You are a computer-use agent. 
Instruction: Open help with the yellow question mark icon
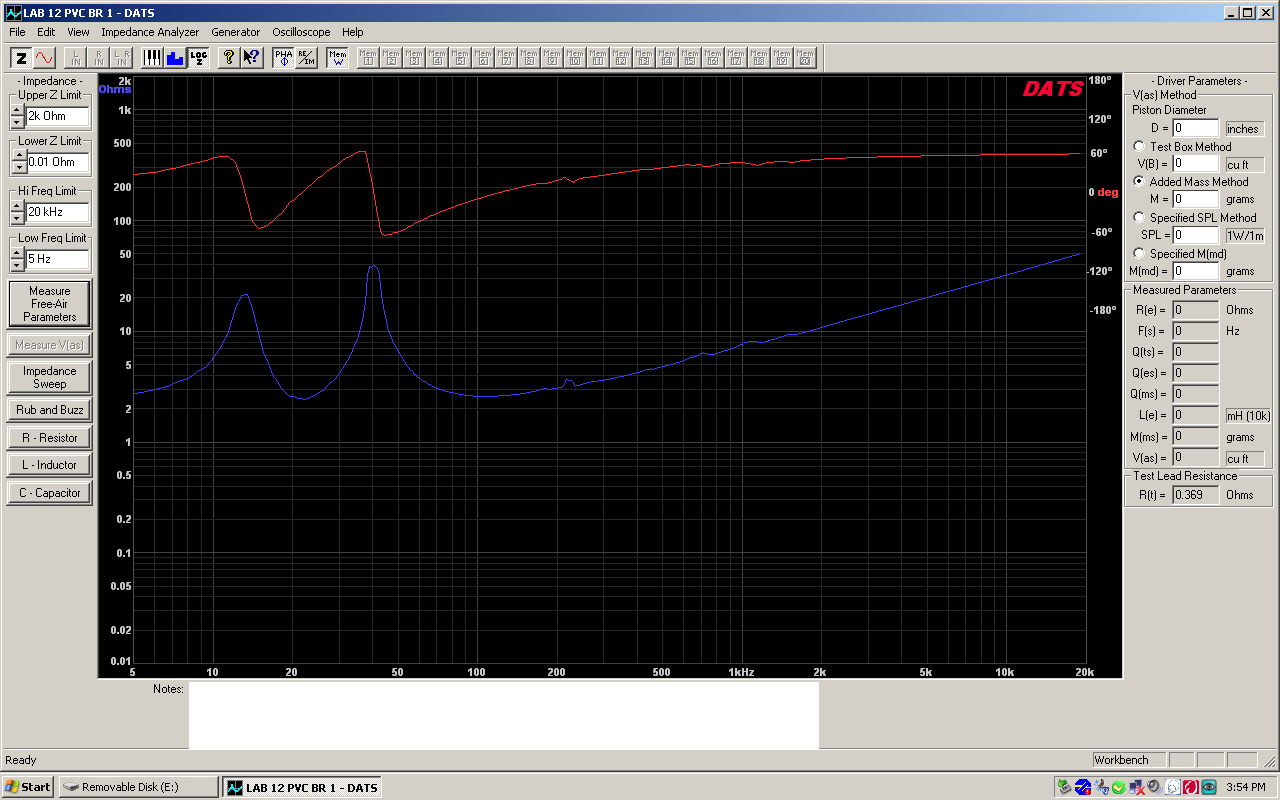[229, 58]
